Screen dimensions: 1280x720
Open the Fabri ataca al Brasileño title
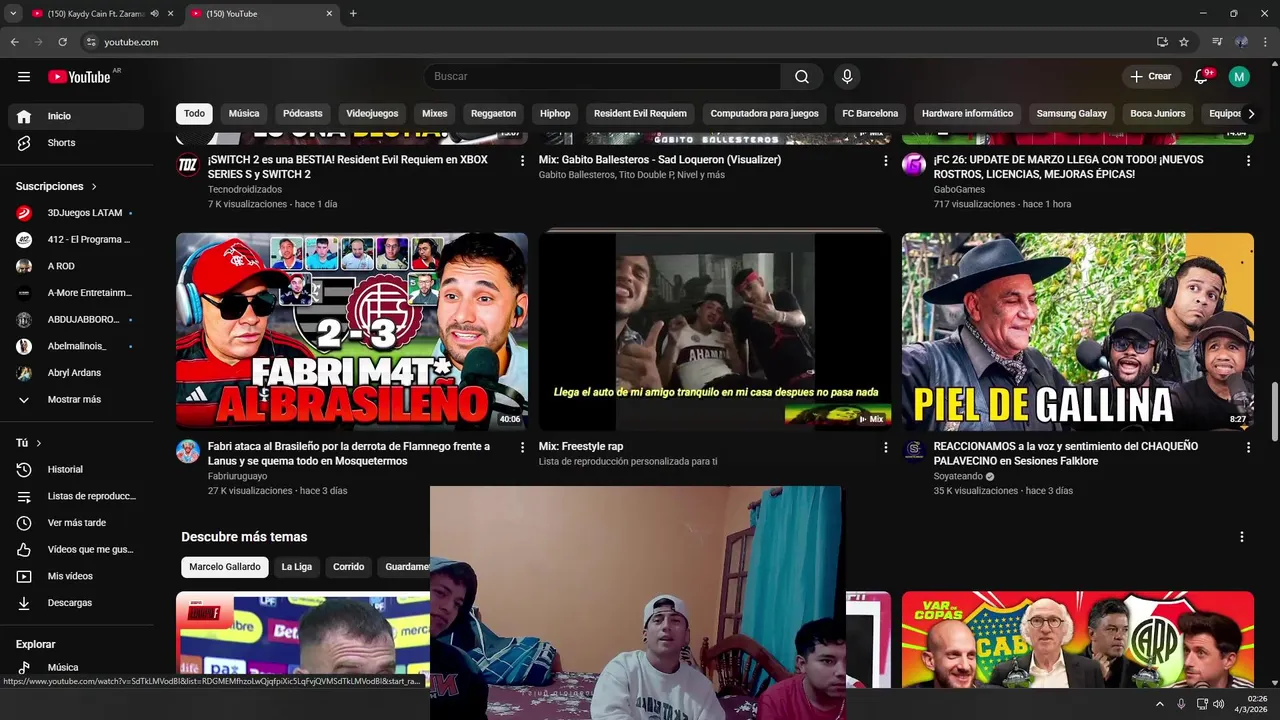tap(349, 454)
